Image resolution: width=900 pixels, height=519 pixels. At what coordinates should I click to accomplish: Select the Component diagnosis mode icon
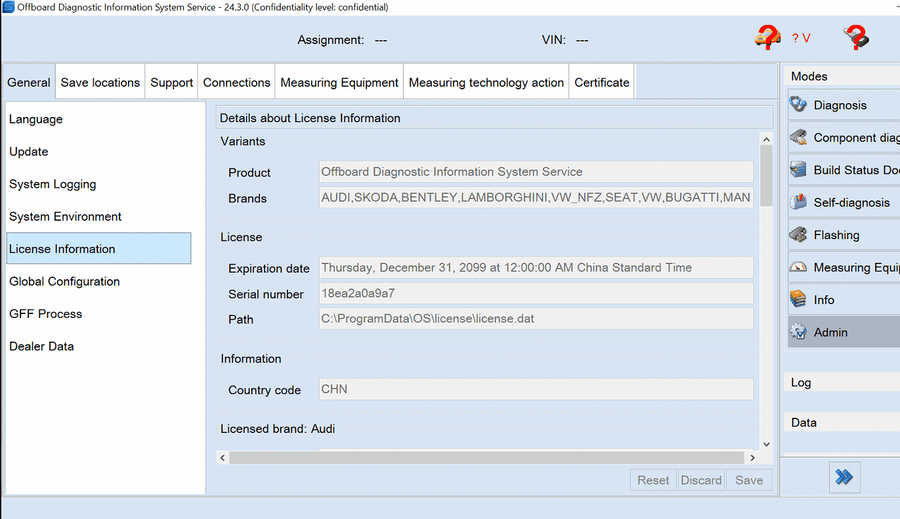click(798, 138)
